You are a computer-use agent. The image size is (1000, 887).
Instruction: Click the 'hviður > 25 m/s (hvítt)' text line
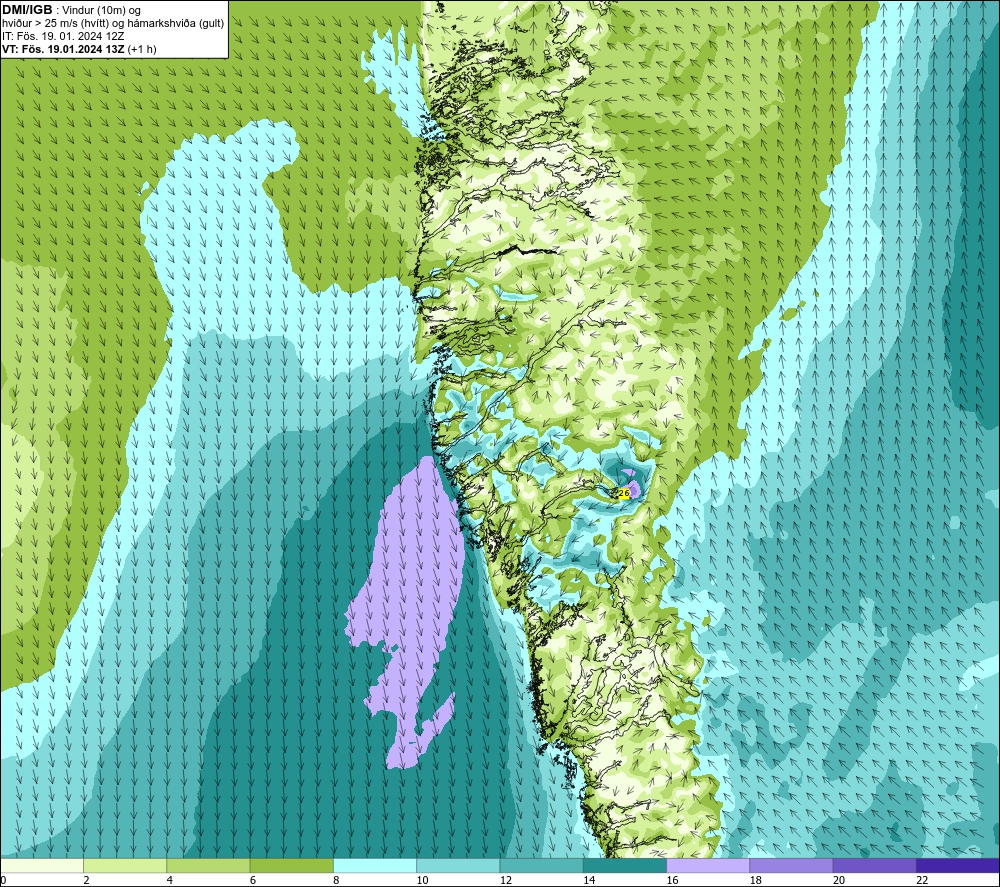114,24
